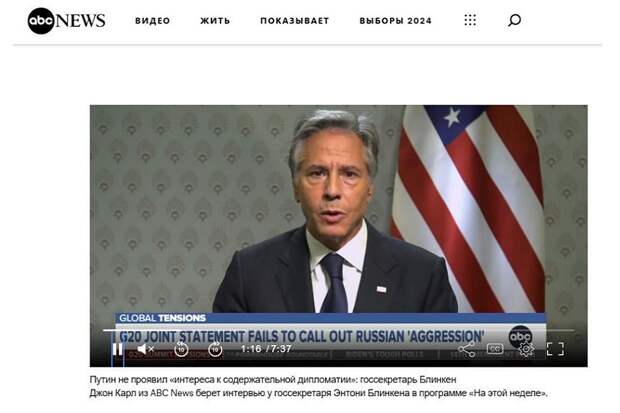Open the ВИДЕО menu item
620x413 pixels.
[153, 21]
